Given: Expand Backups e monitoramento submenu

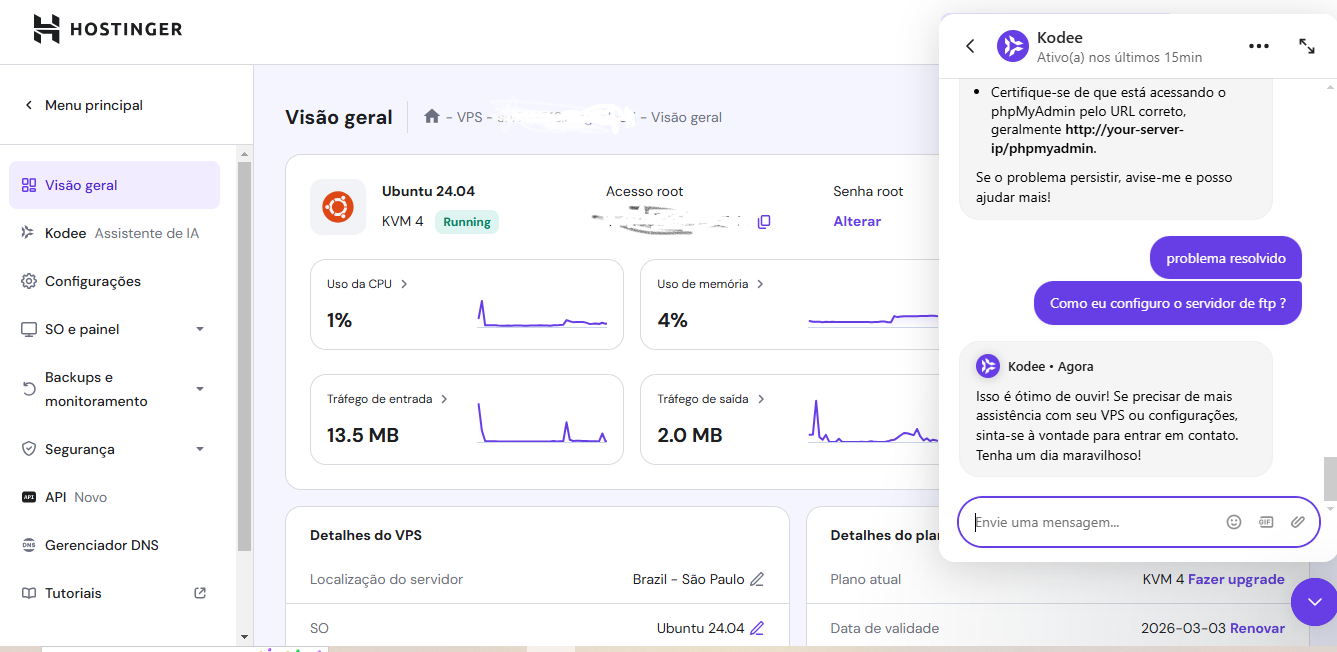Looking at the screenshot, I should 200,389.
